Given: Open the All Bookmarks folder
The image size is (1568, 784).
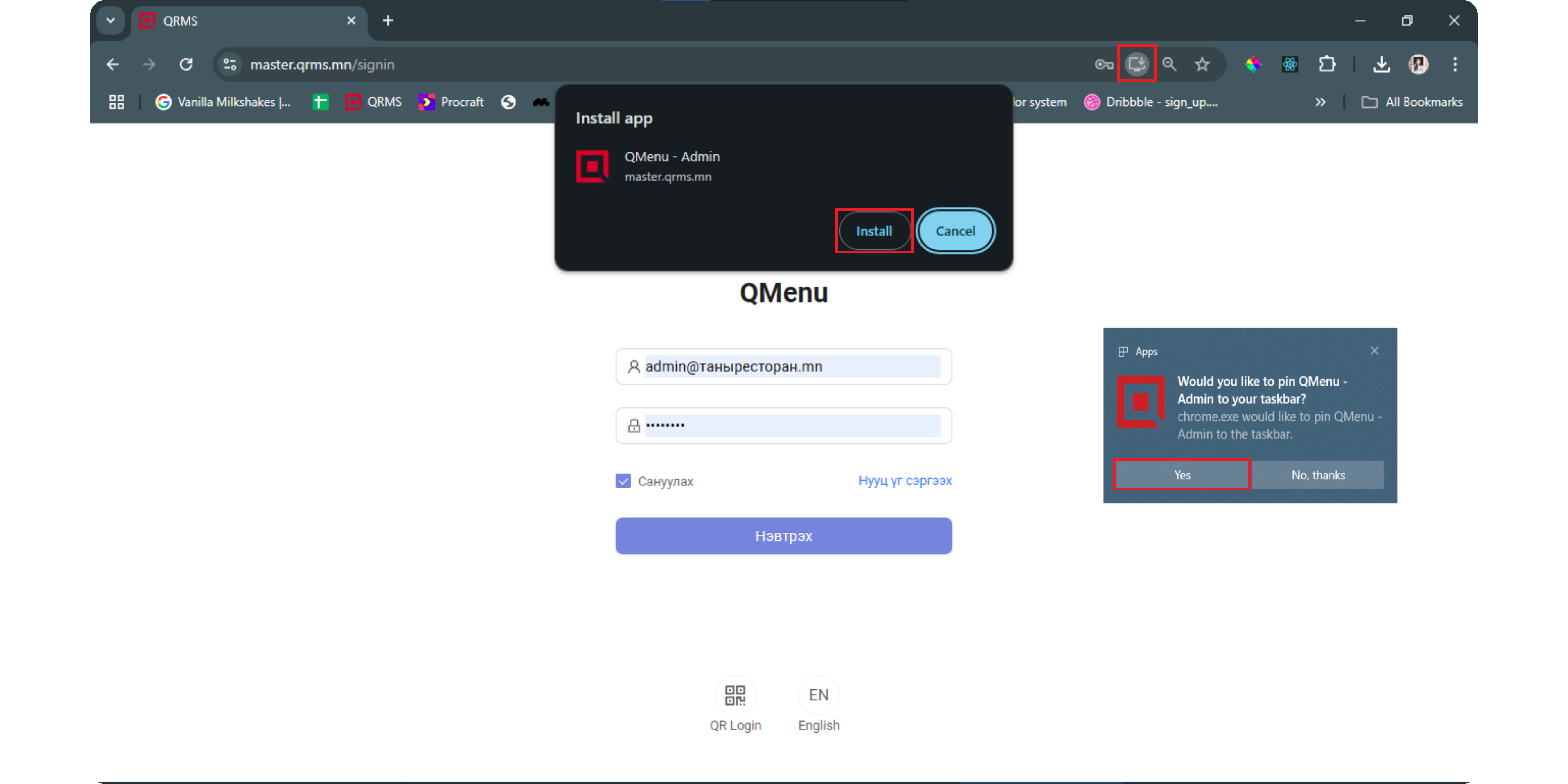Looking at the screenshot, I should pyautogui.click(x=1411, y=102).
